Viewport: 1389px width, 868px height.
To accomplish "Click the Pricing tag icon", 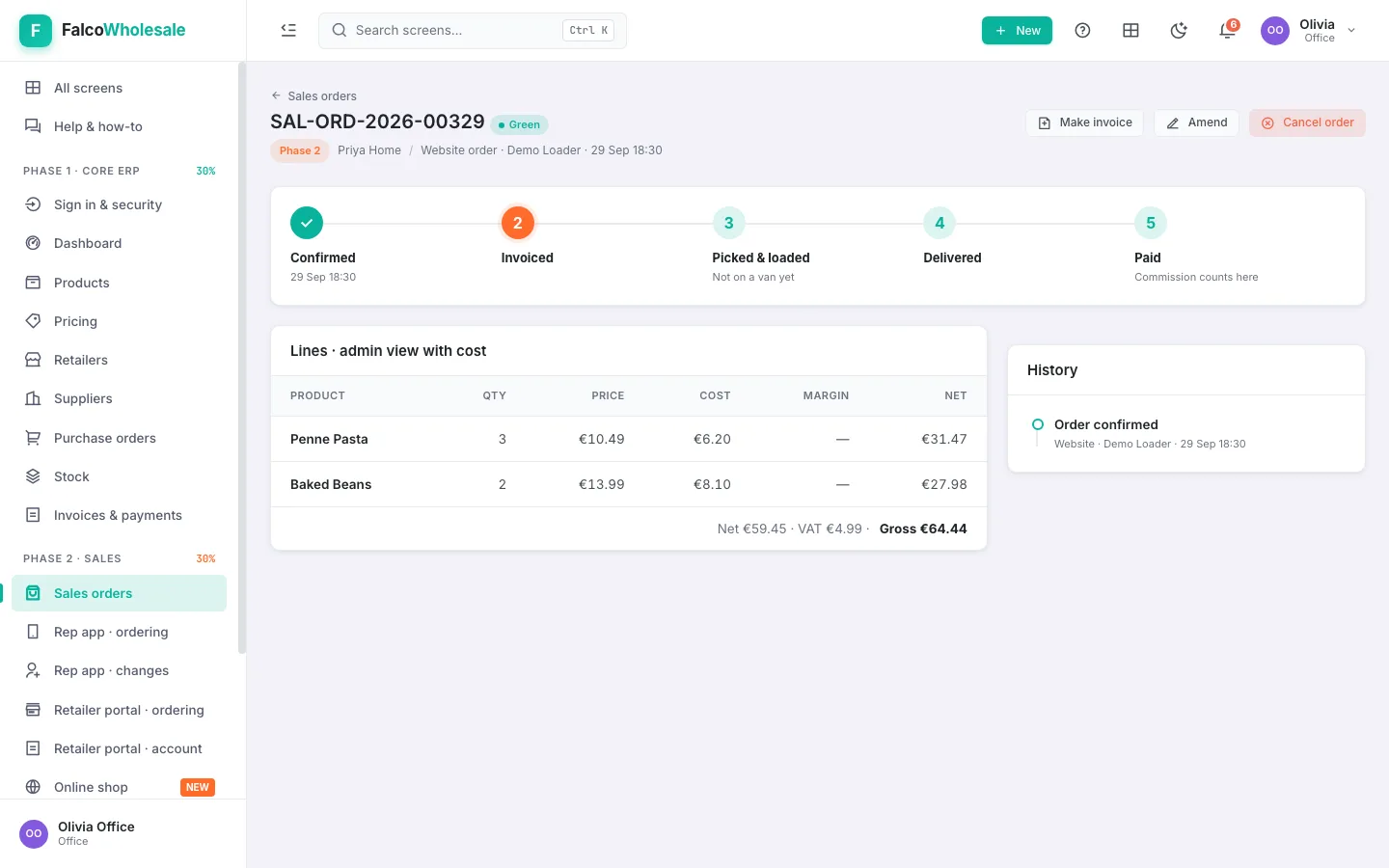I will click(x=33, y=321).
